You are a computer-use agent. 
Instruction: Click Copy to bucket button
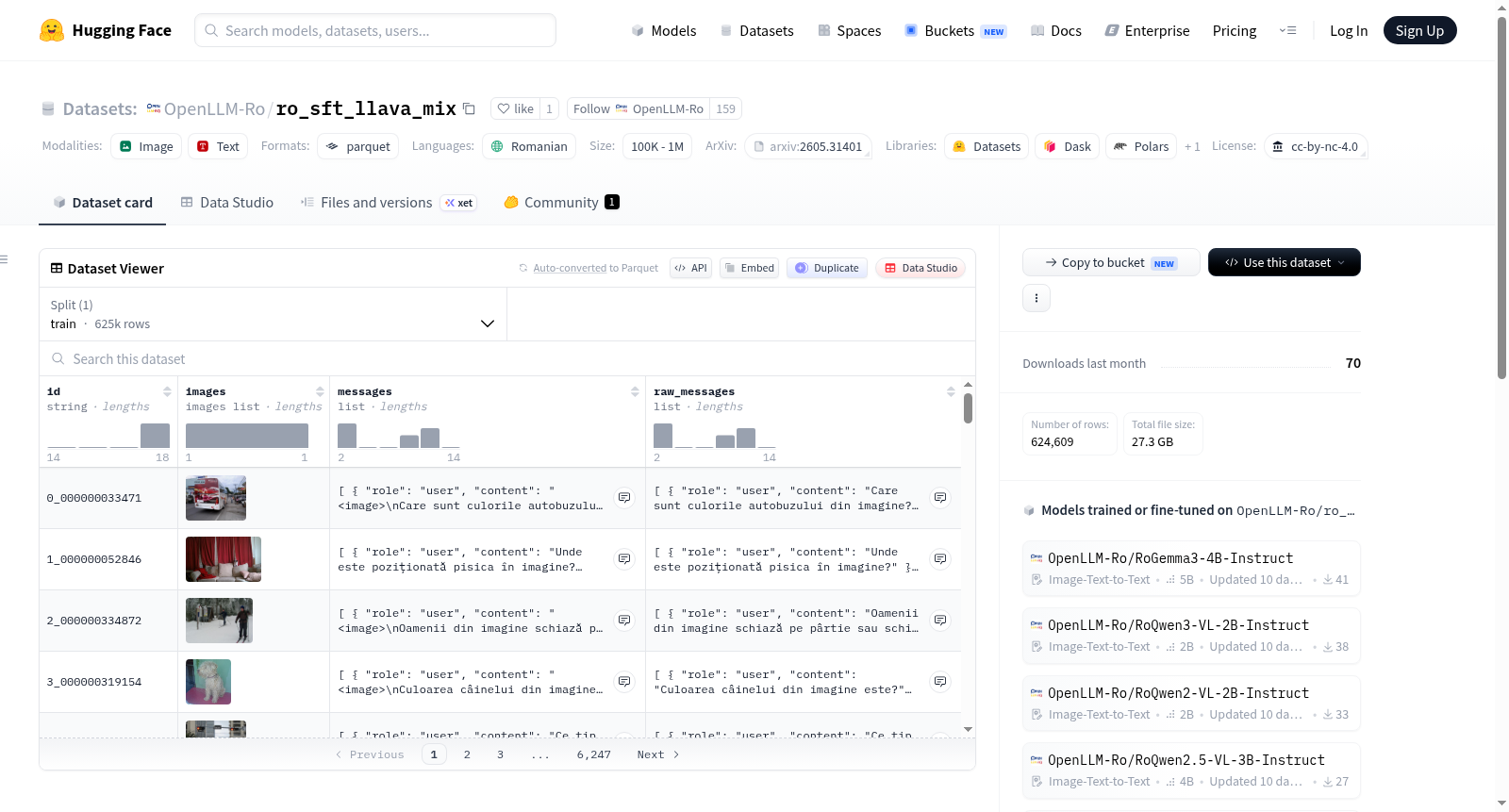[1111, 262]
